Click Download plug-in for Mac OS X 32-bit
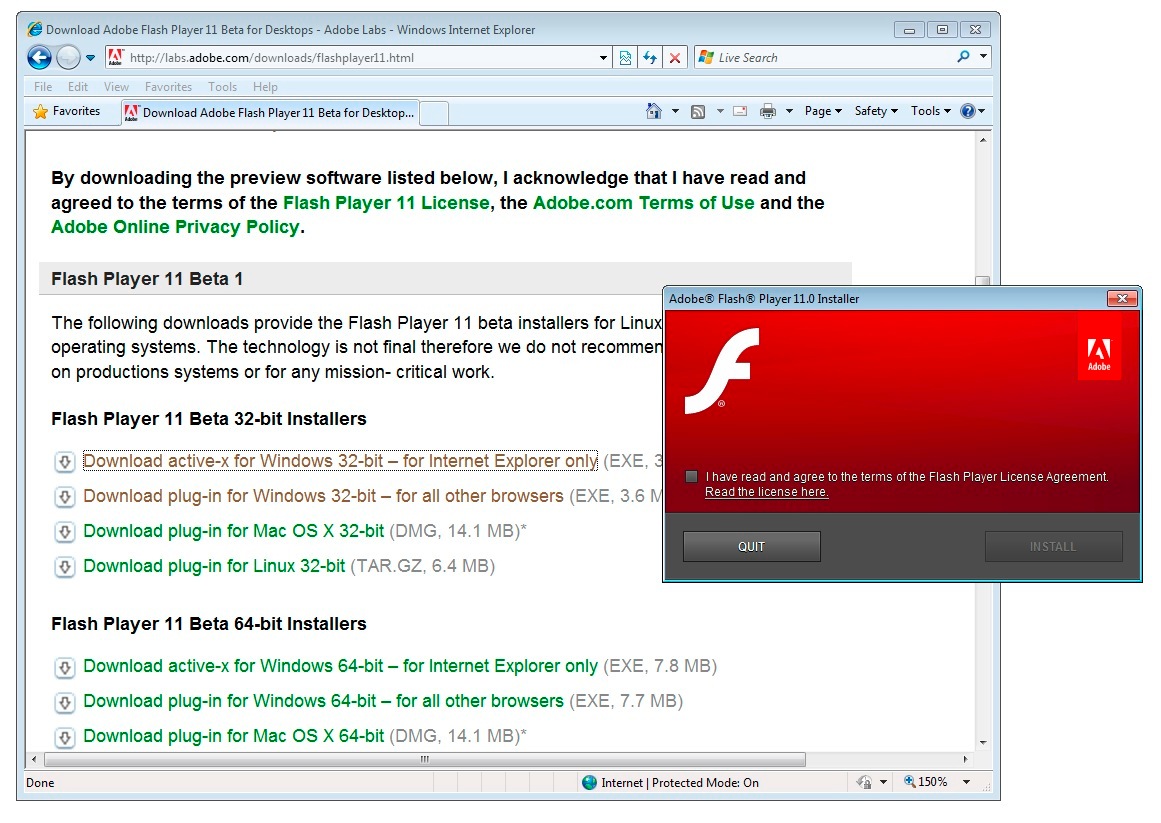The image size is (1161, 823). (x=233, y=531)
